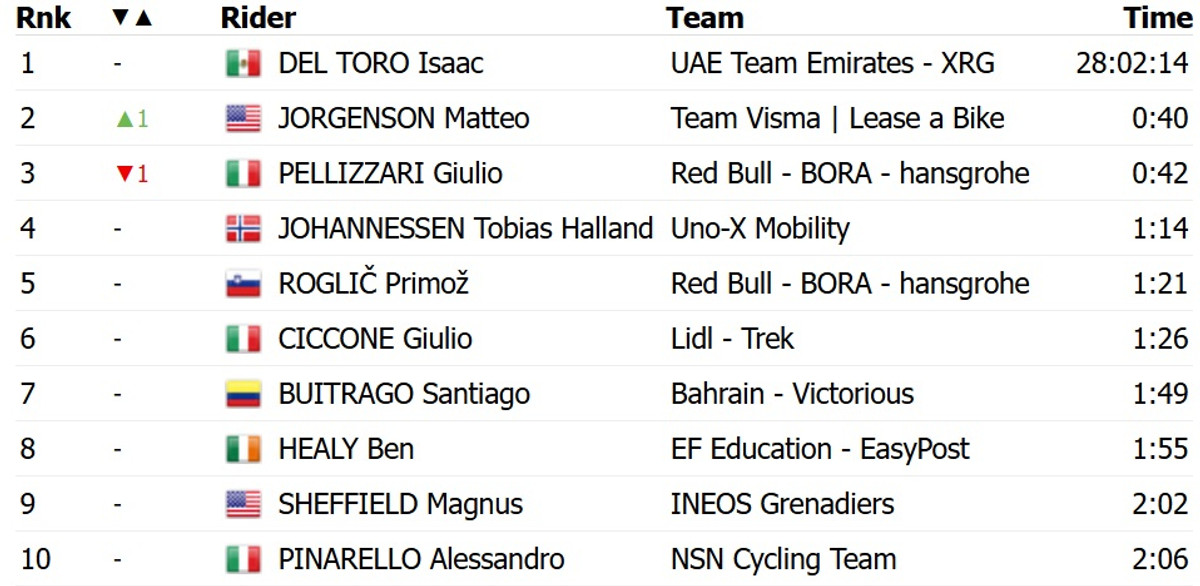The image size is (1200, 586).
Task: Click the Norwegian flag beside Johannessen
Action: [243, 229]
